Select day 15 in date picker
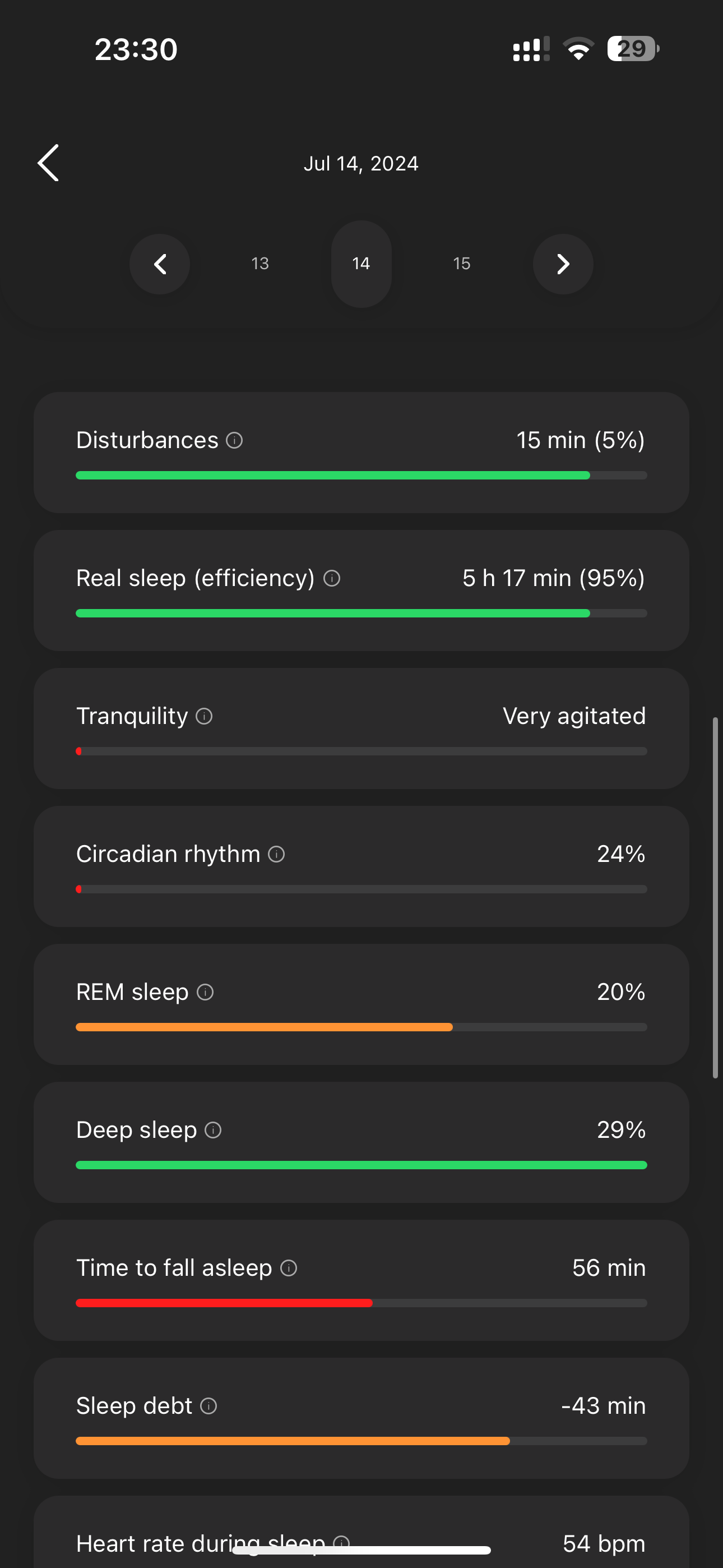Screen dimensions: 723x1568 pyautogui.click(x=462, y=264)
